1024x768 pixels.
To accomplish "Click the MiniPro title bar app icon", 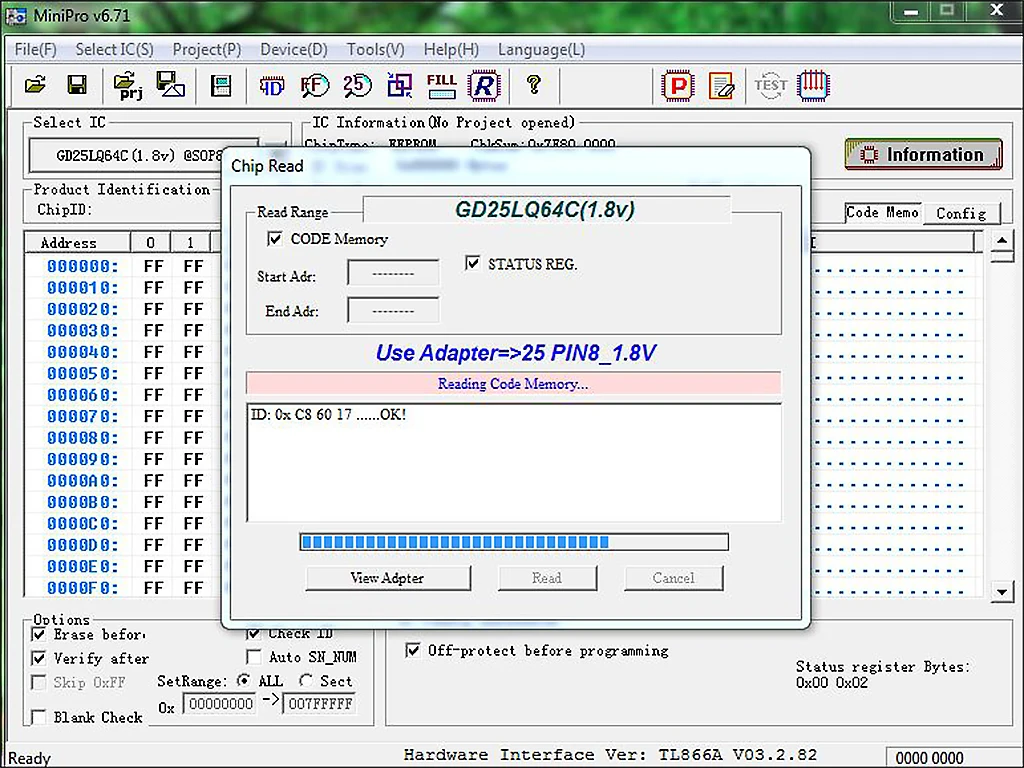I will click(16, 15).
